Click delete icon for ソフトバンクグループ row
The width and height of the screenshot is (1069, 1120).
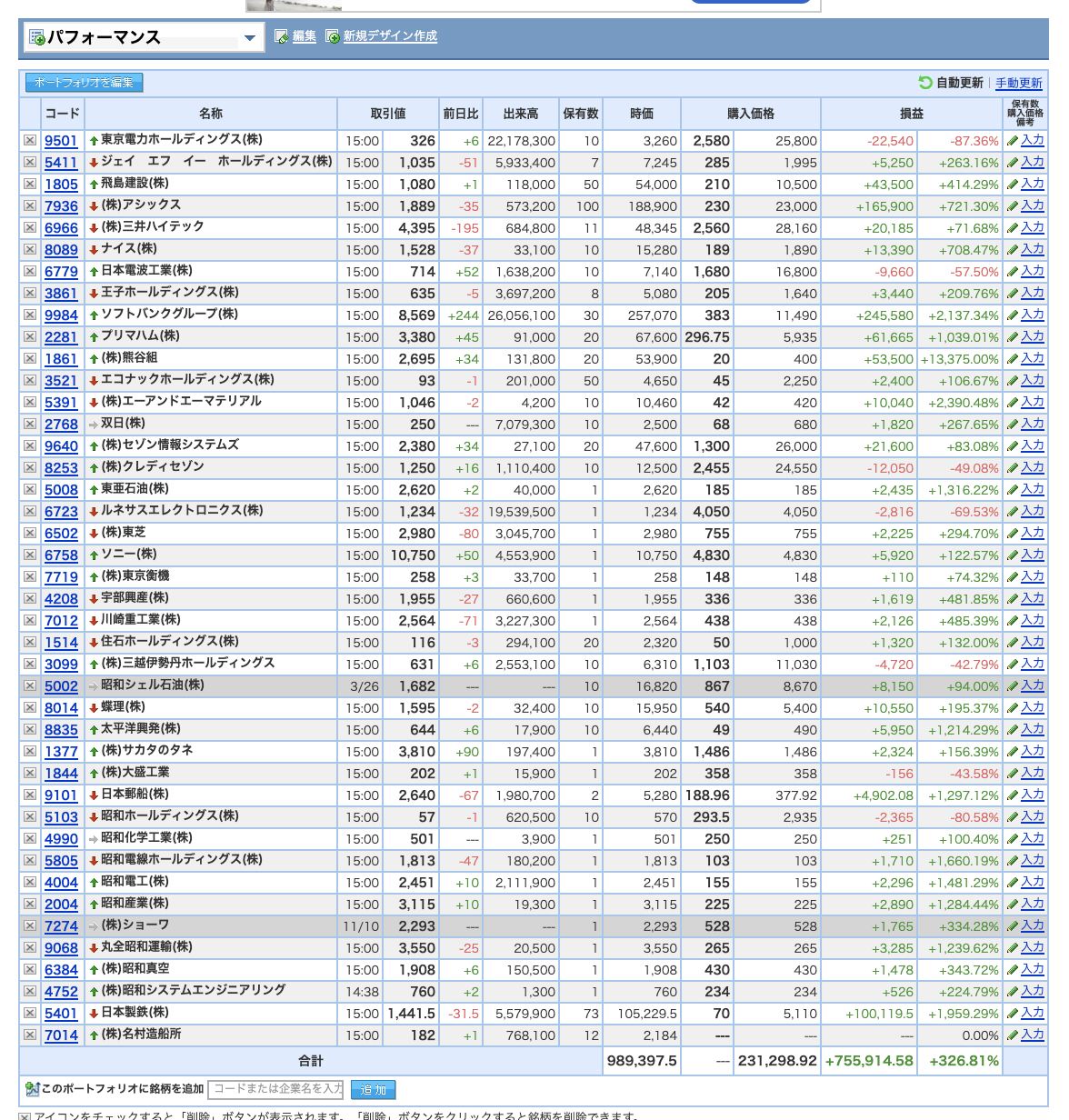click(30, 315)
